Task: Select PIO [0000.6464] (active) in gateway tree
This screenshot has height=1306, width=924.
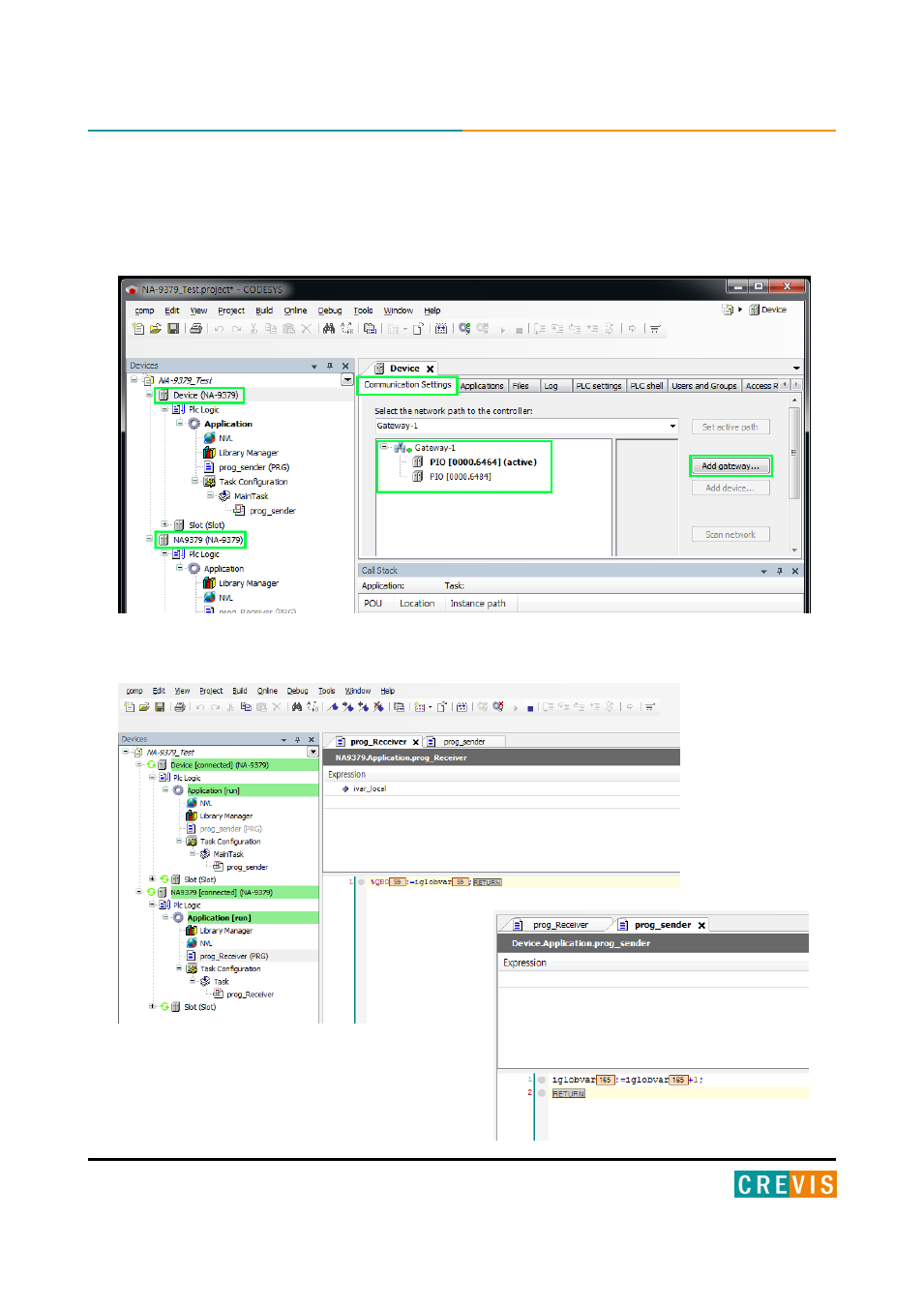Action: pos(483,462)
